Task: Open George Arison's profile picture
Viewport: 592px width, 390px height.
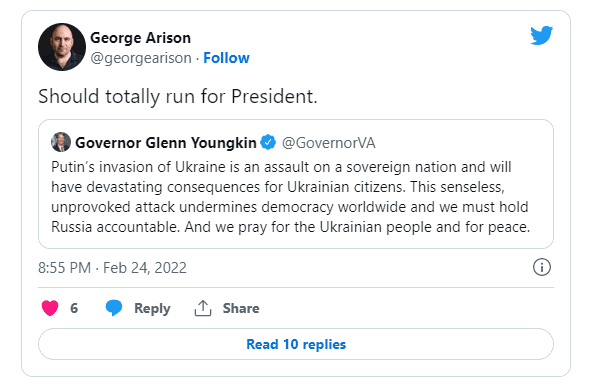Action: click(62, 47)
